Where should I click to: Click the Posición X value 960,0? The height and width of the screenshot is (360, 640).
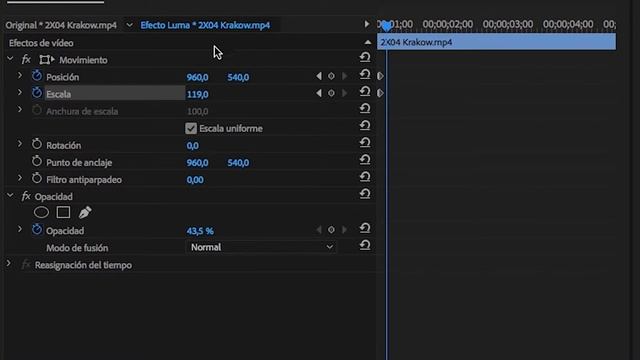(x=198, y=77)
